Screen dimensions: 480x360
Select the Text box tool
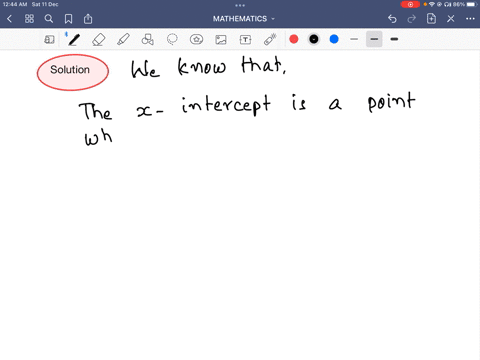(245, 40)
